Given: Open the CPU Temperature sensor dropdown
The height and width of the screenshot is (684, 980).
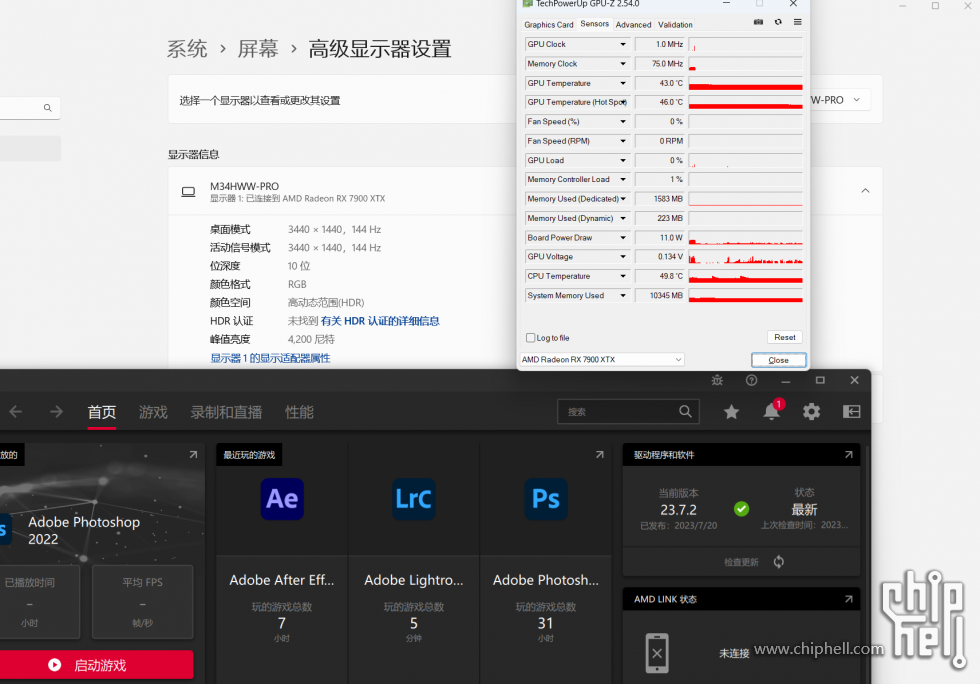Looking at the screenshot, I should coord(622,276).
